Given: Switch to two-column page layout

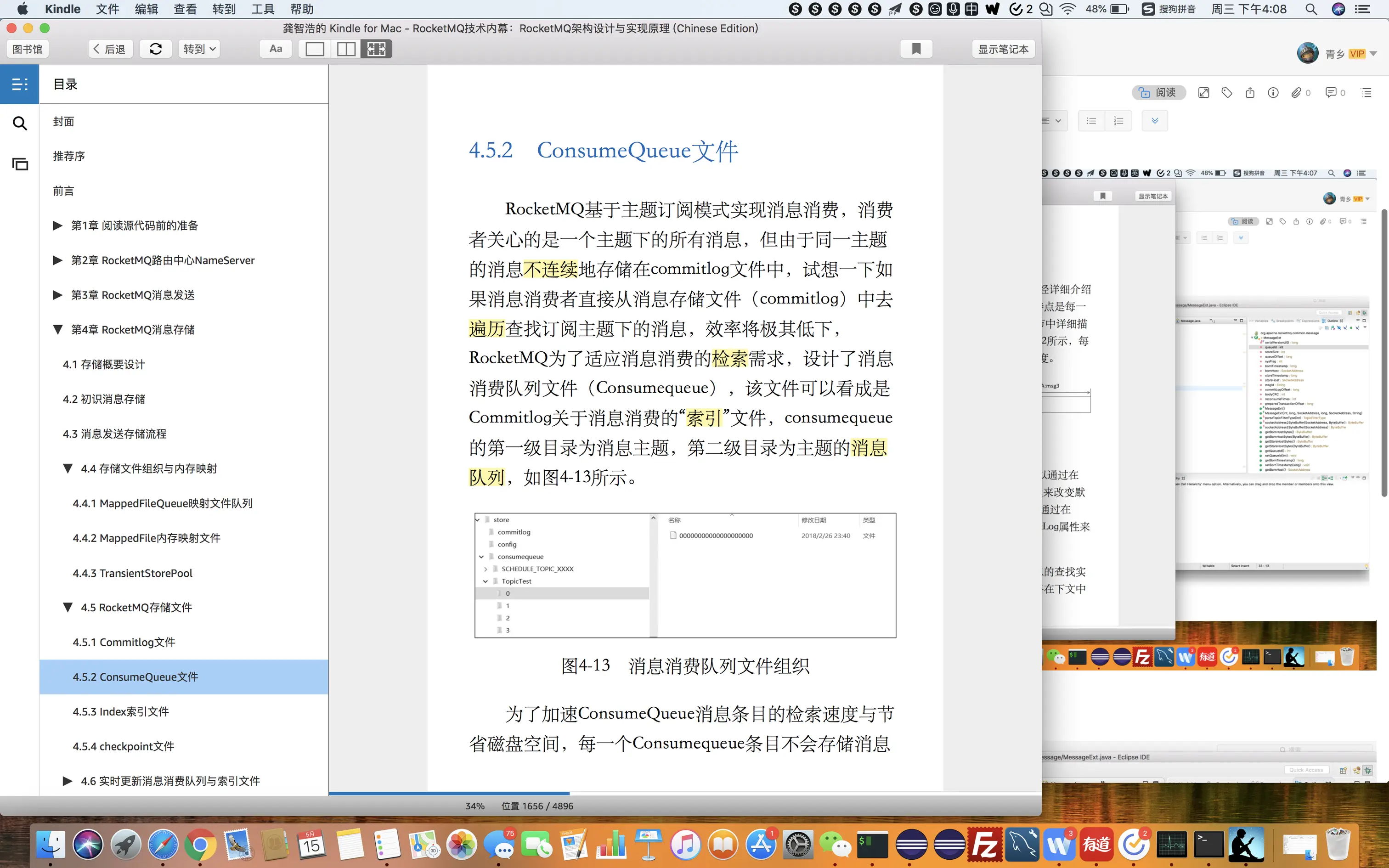Looking at the screenshot, I should [345, 49].
